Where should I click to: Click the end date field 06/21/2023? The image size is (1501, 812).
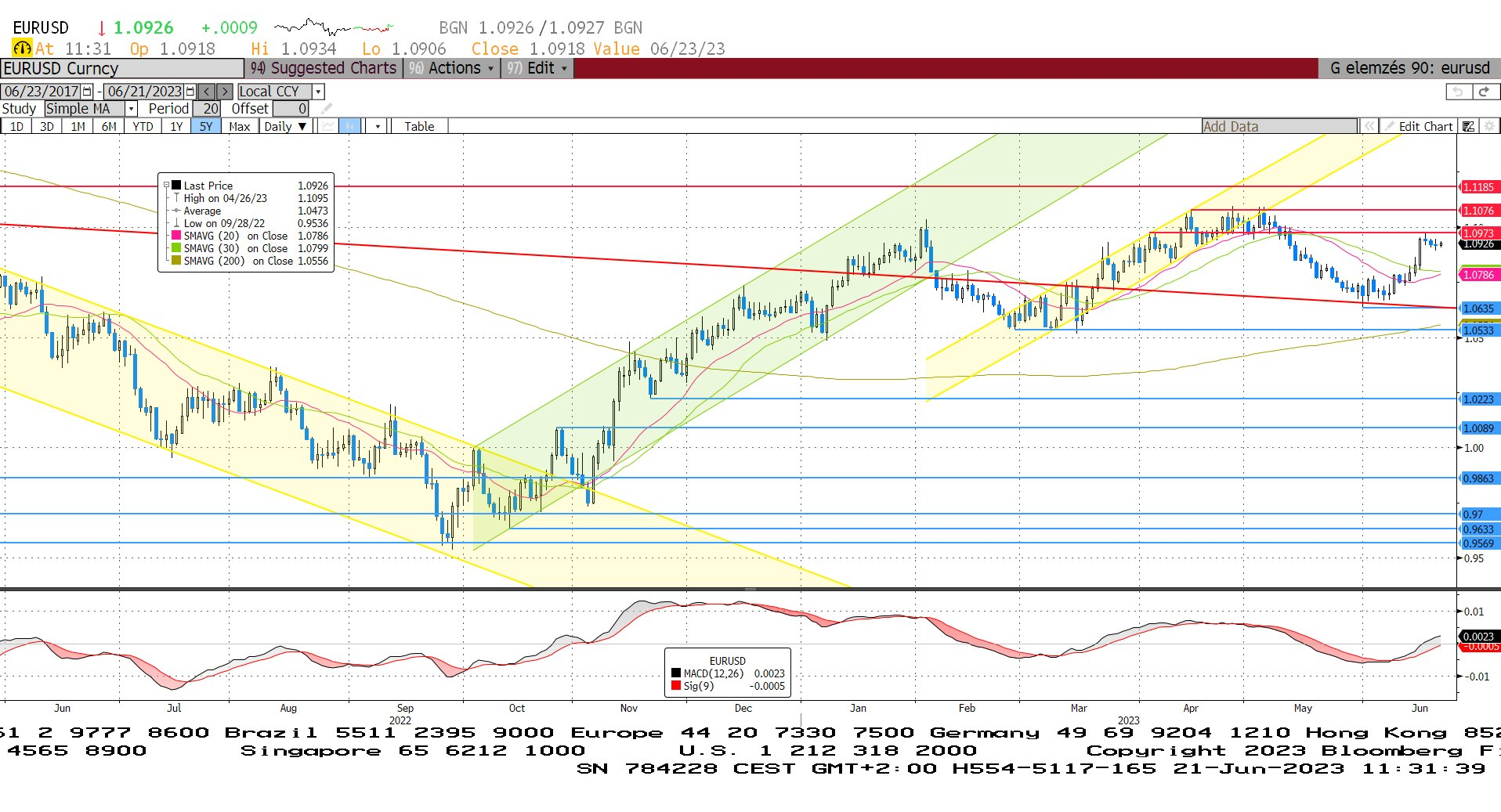[x=144, y=92]
